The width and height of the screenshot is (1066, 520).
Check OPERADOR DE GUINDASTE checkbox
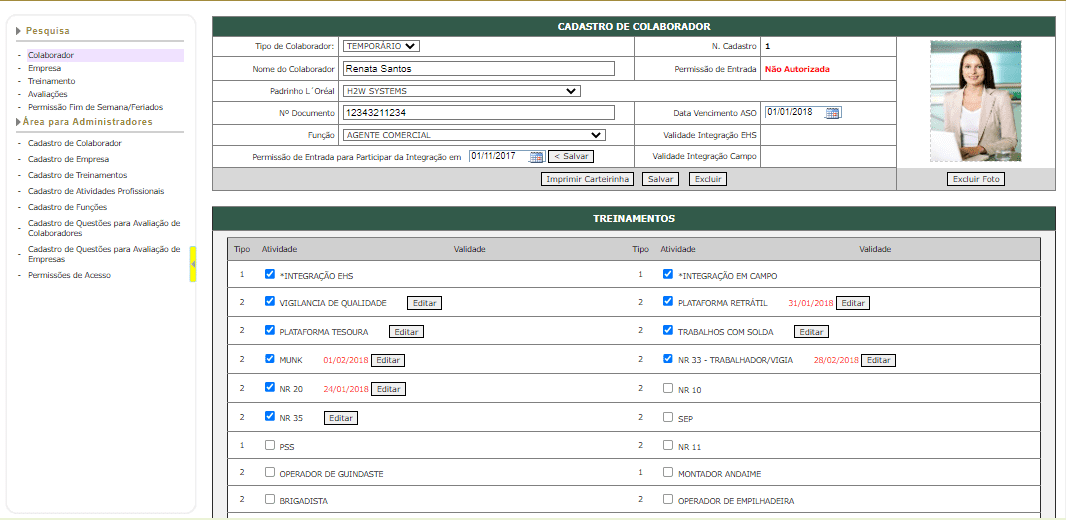coord(270,472)
